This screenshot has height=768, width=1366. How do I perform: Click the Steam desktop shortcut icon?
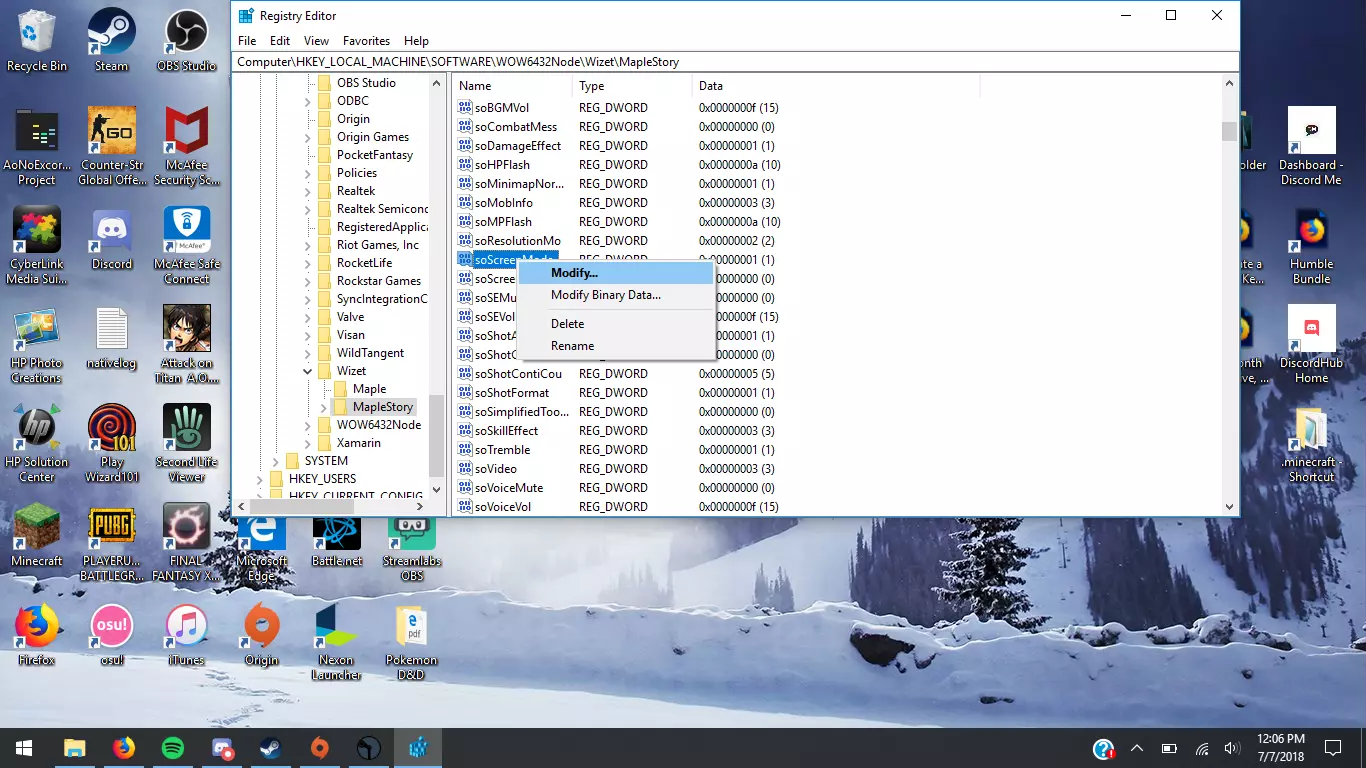(x=111, y=32)
